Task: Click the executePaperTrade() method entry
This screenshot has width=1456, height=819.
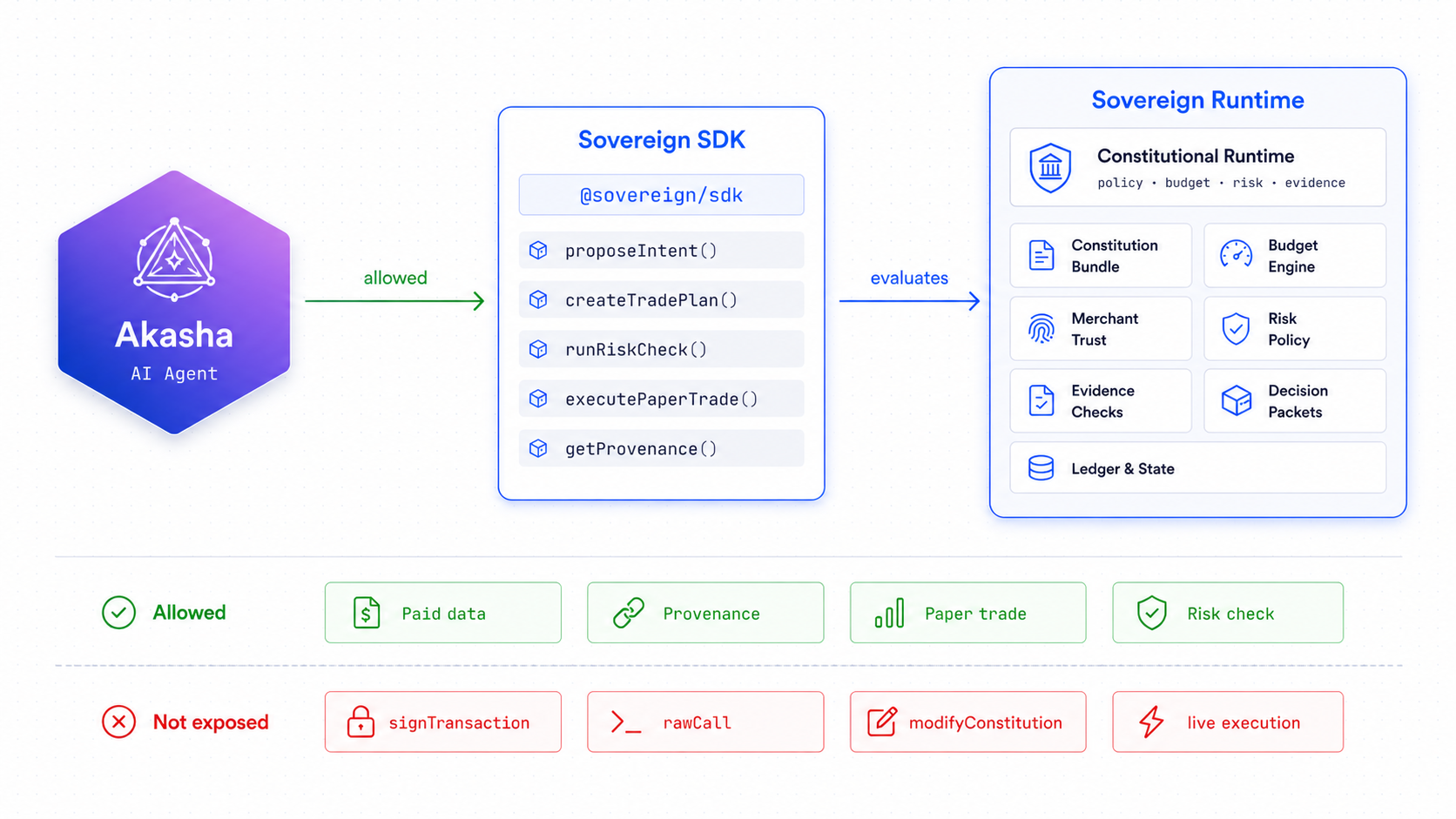Action: pos(661,399)
